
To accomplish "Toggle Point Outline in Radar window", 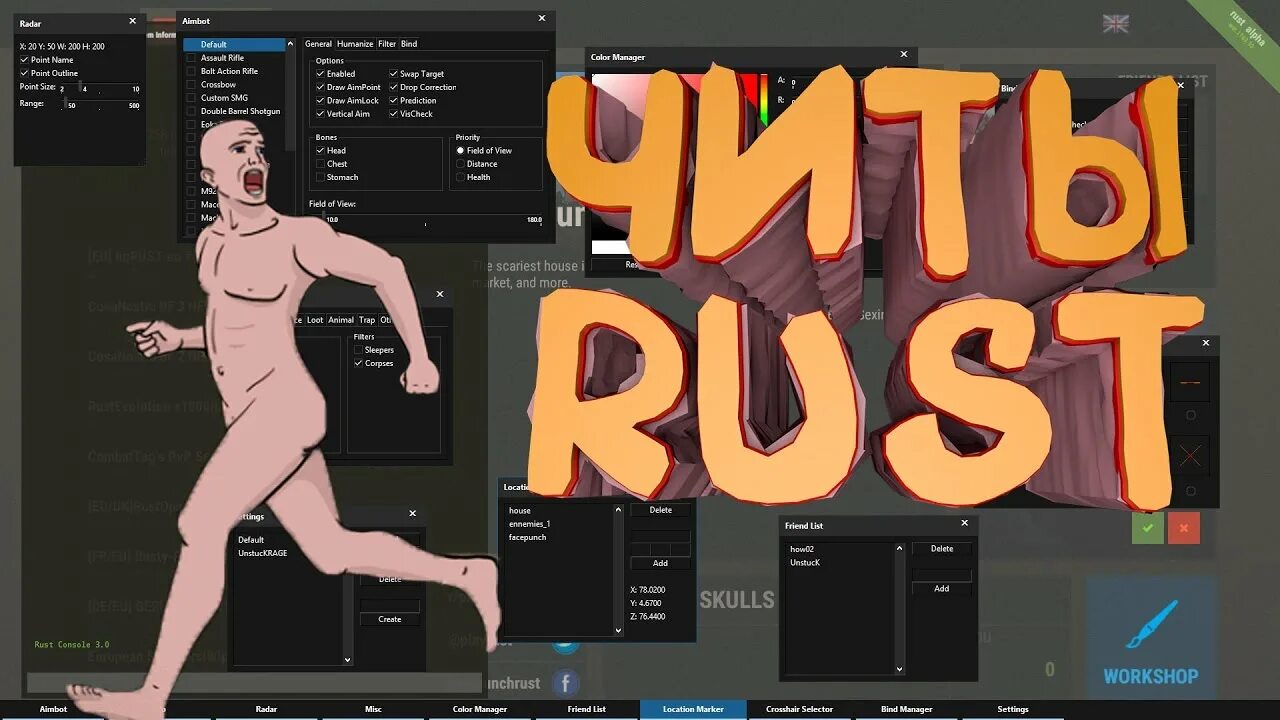I will (25, 73).
